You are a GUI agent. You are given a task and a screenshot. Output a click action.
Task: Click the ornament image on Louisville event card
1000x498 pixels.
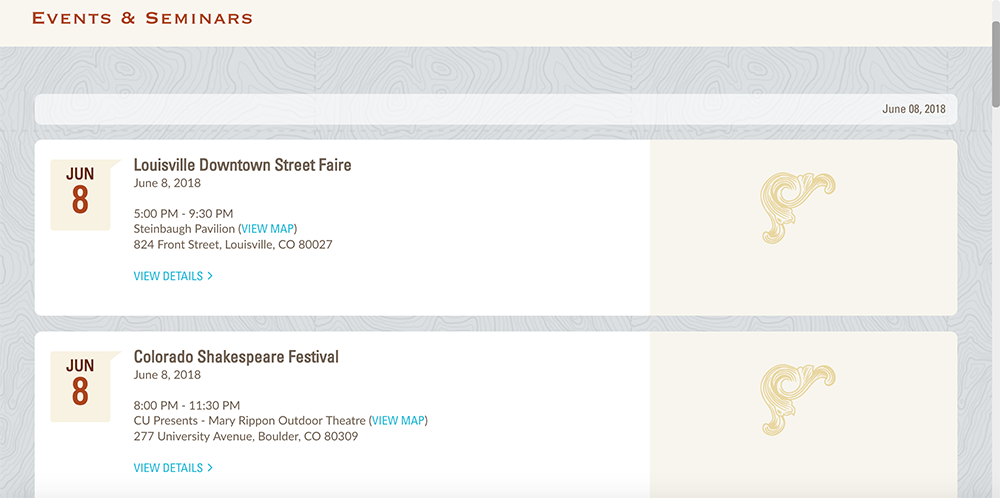coord(798,207)
